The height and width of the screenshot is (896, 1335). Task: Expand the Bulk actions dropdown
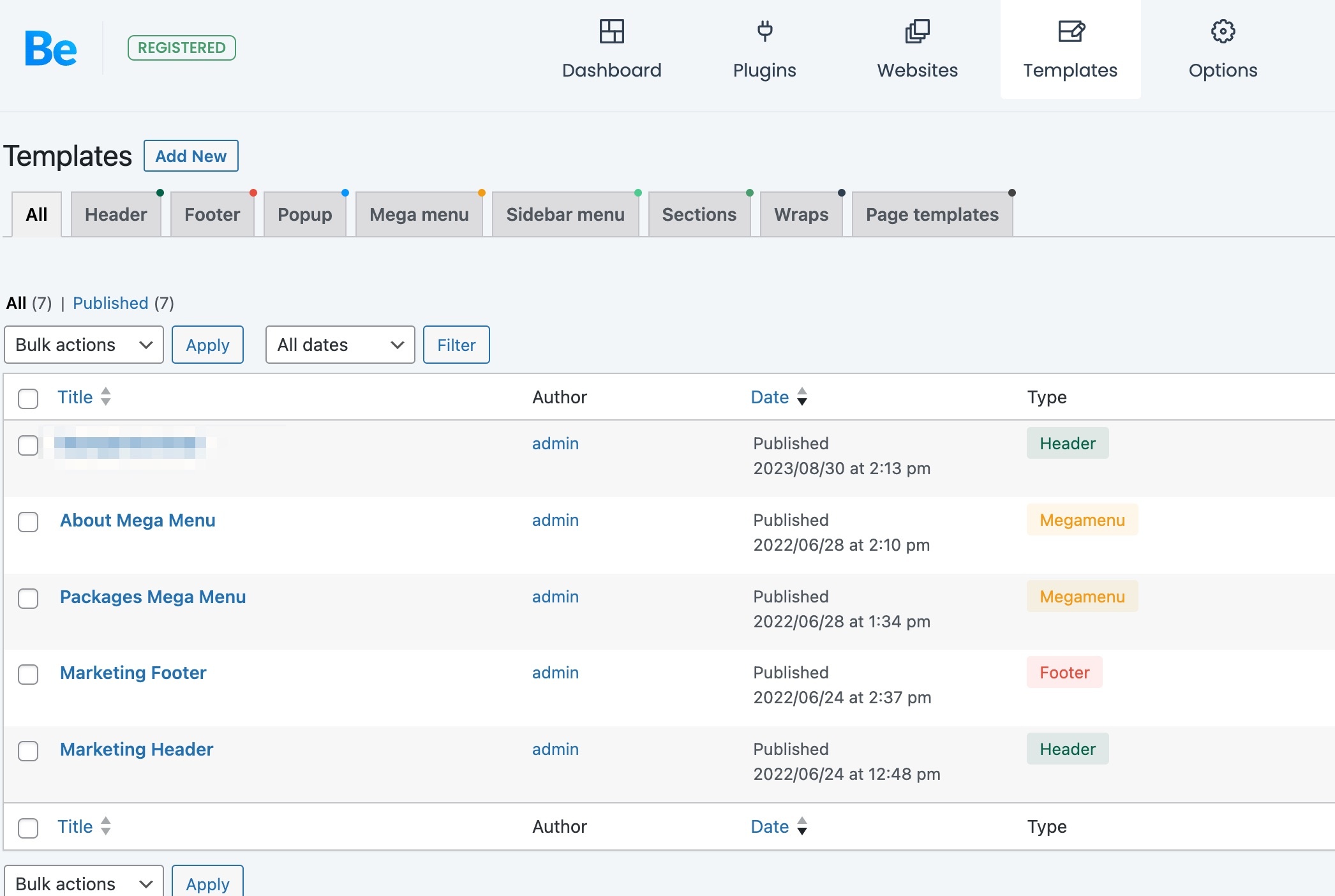tap(84, 344)
